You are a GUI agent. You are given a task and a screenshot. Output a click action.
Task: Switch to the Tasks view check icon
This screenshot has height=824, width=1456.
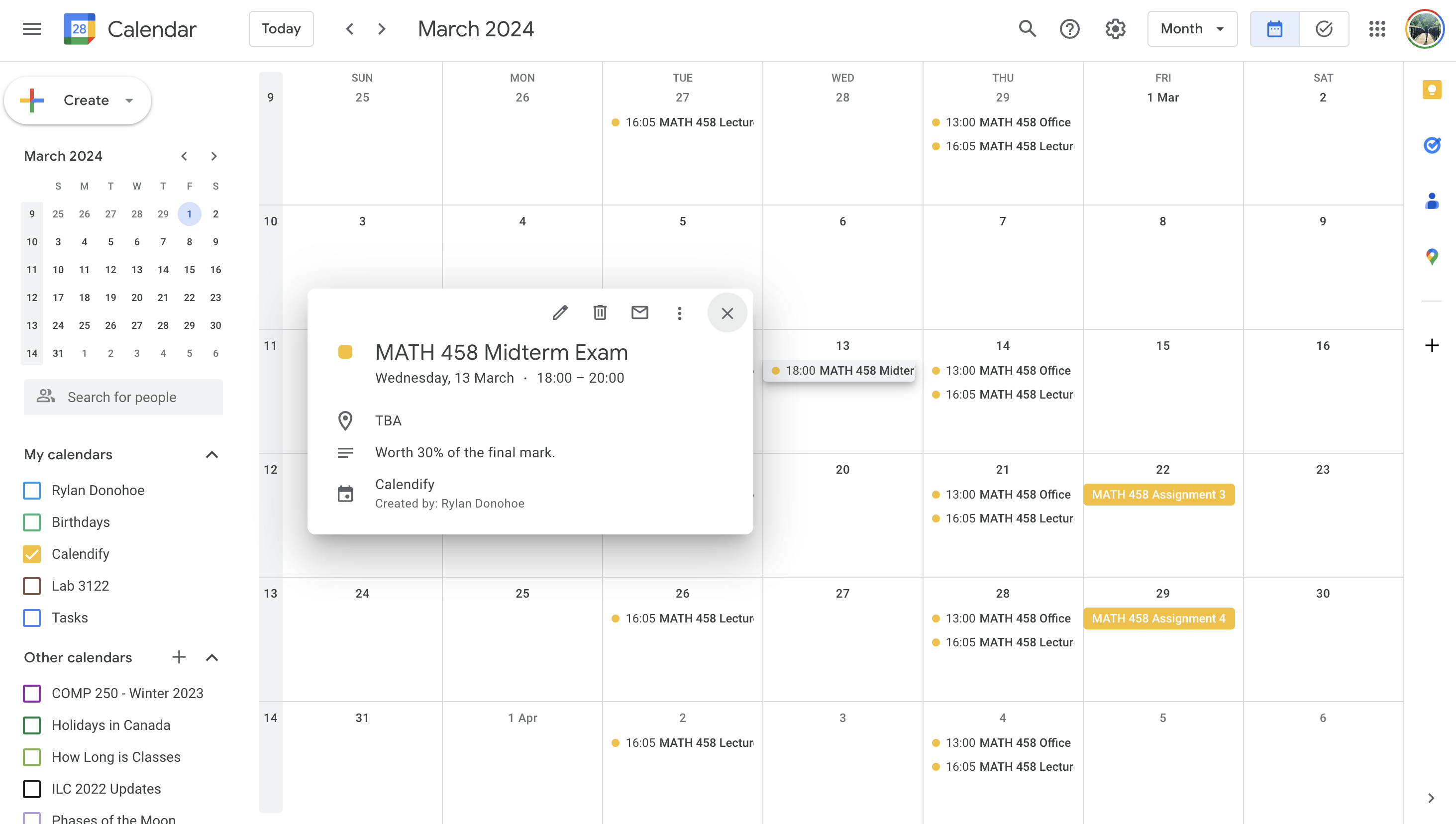coord(1324,29)
